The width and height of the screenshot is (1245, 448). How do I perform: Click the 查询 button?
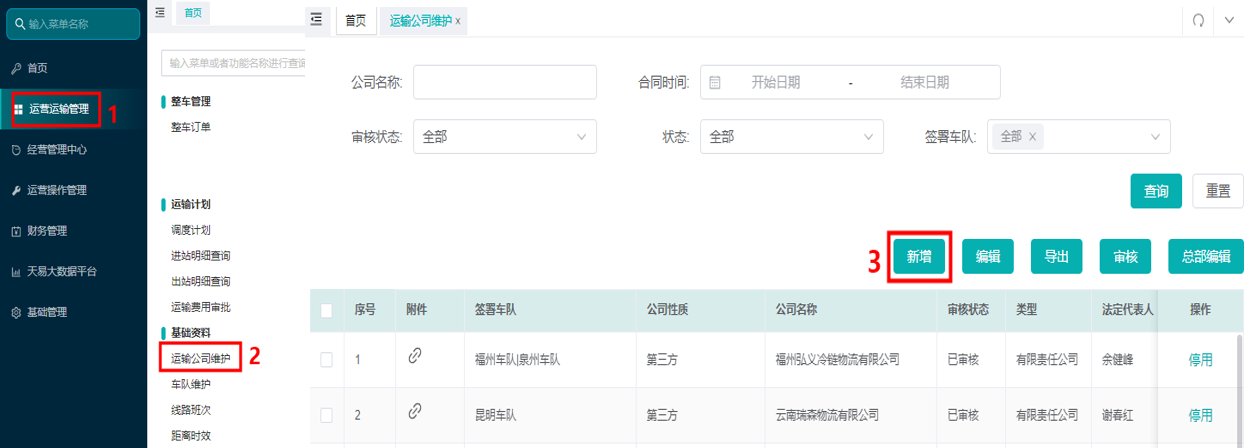coord(1156,191)
